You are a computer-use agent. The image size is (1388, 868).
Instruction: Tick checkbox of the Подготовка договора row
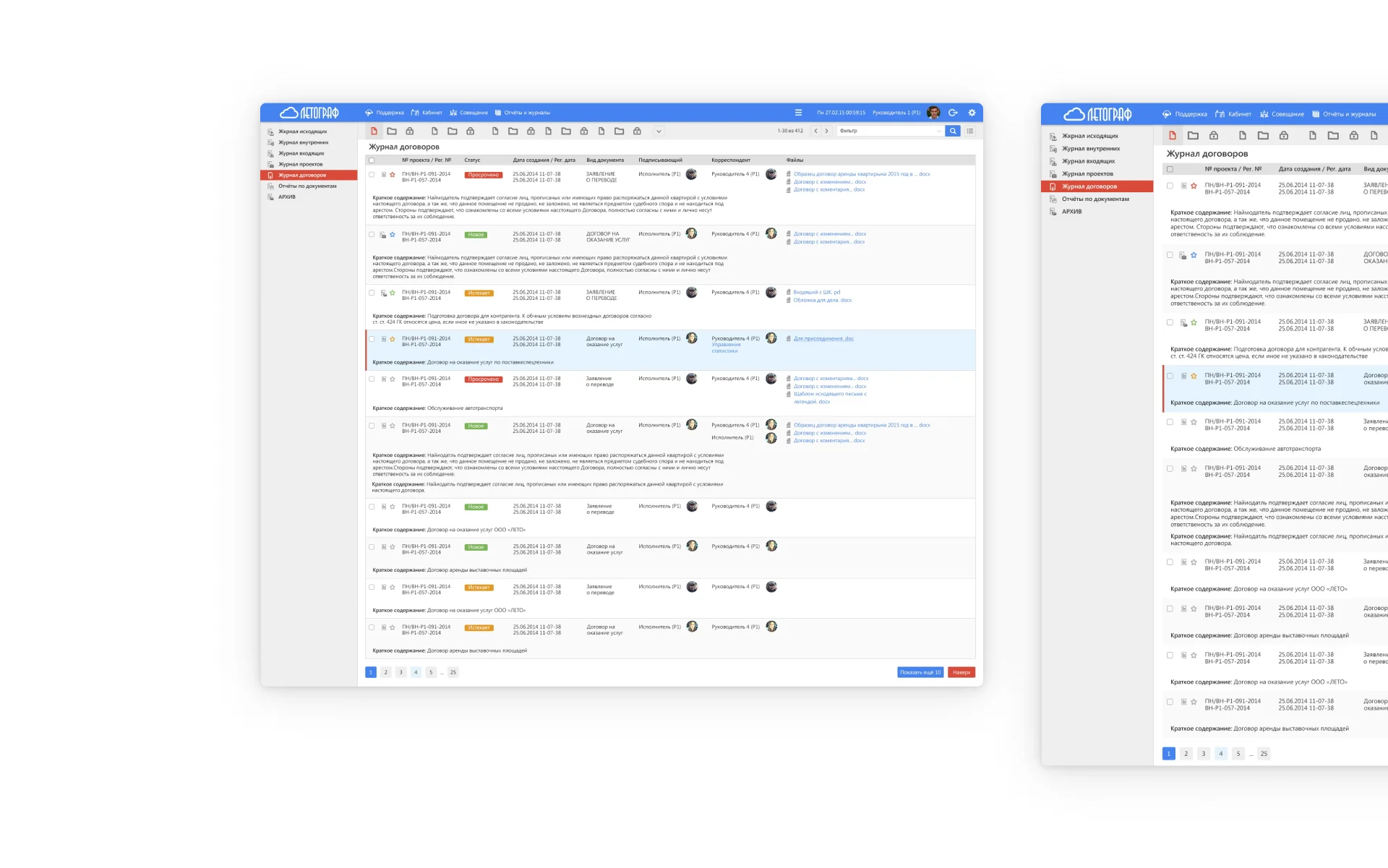pos(372,293)
